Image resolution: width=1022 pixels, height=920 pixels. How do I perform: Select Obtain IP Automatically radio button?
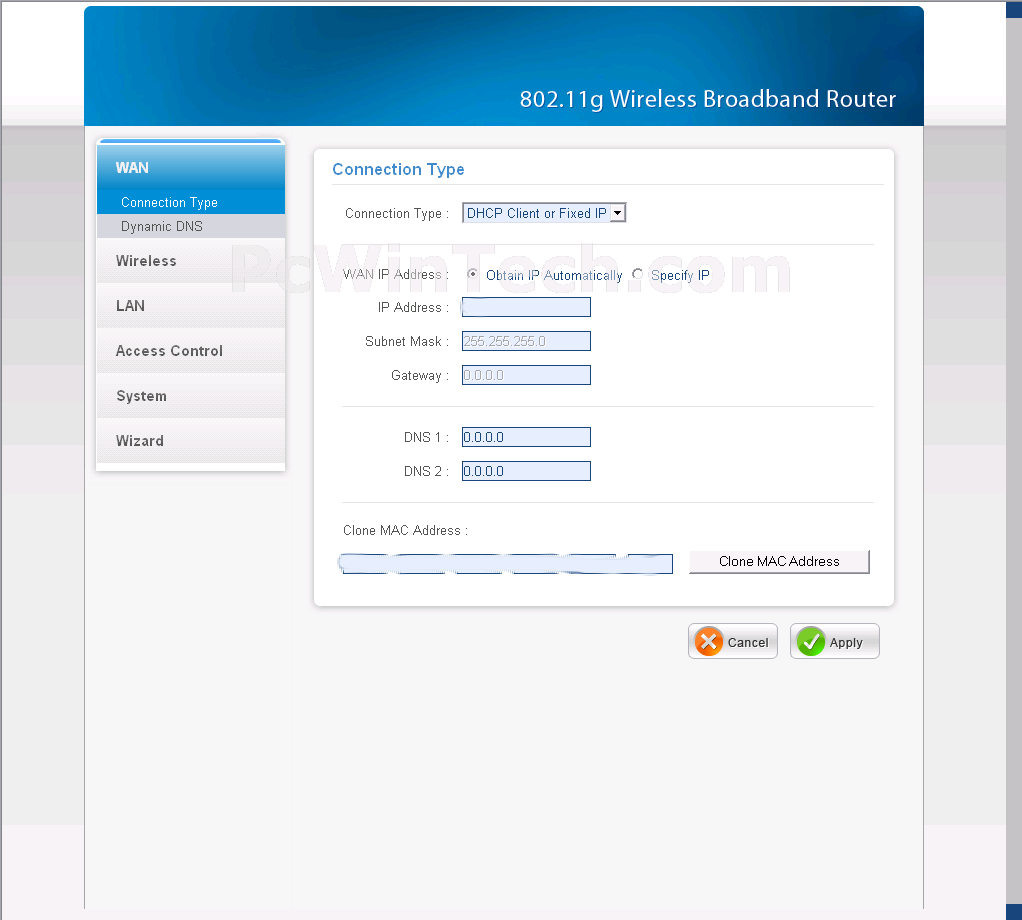[473, 274]
